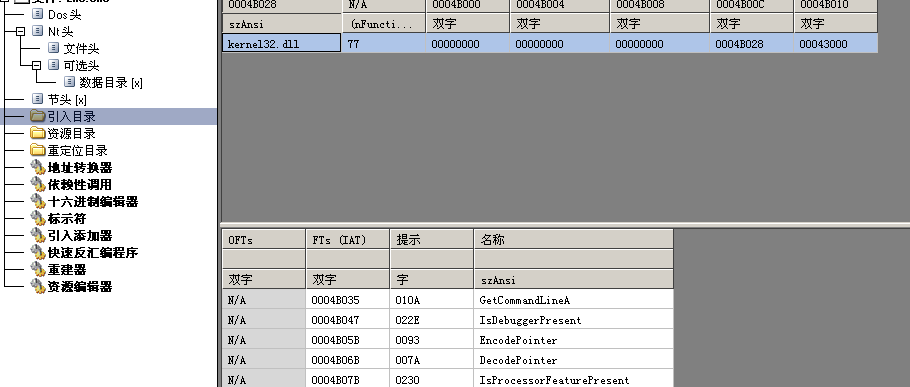The width and height of the screenshot is (910, 387).
Task: Open the 资源编辑器 label
Action: (x=80, y=287)
